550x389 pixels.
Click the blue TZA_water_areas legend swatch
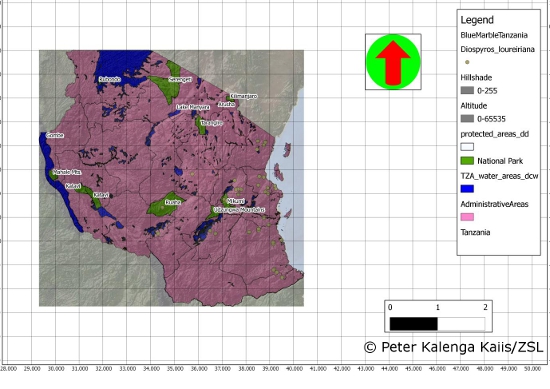tap(467, 189)
